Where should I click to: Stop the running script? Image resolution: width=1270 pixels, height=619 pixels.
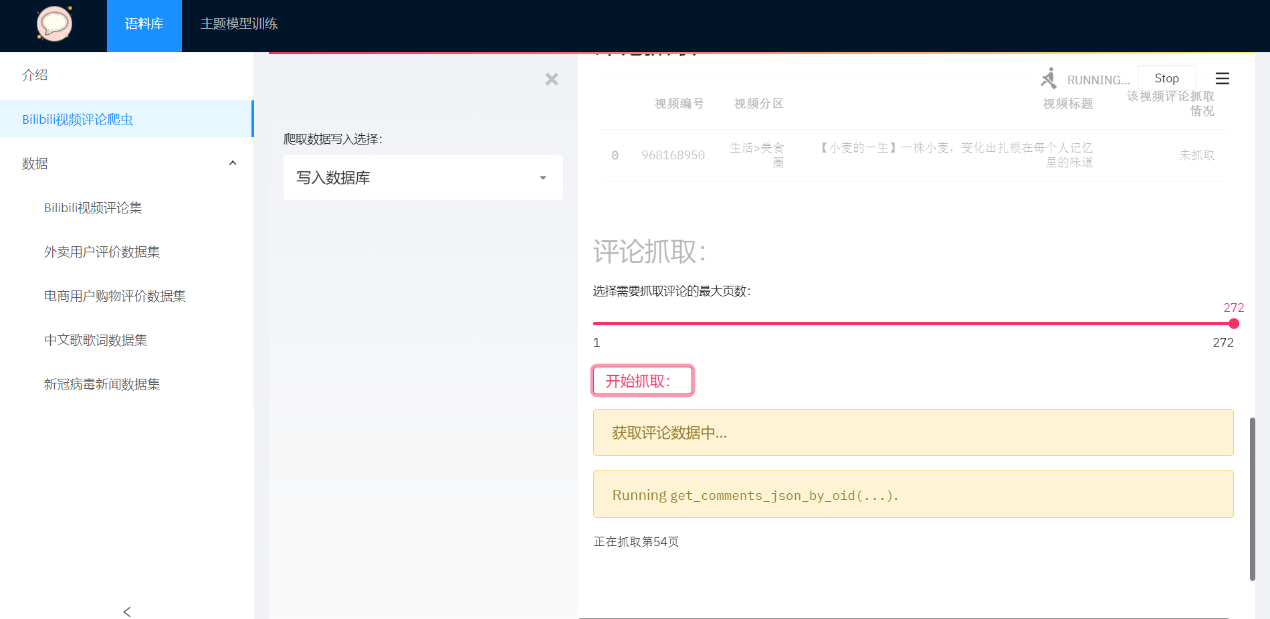click(x=1166, y=78)
